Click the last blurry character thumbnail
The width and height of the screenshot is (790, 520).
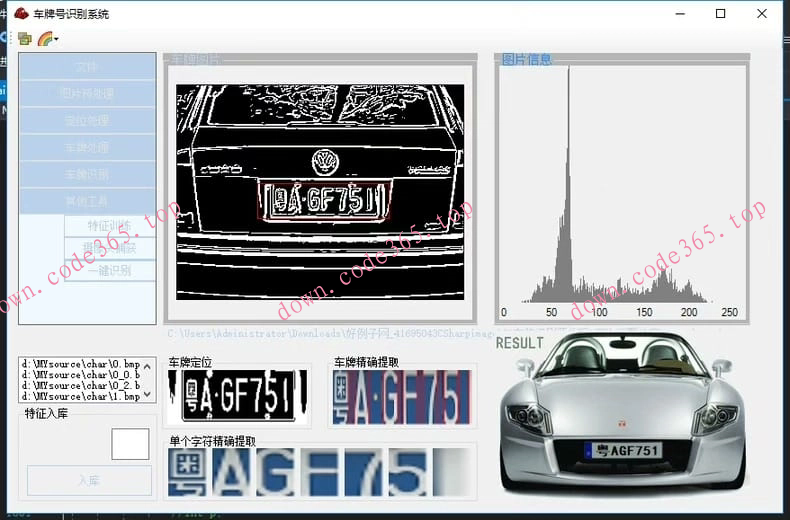(452, 473)
